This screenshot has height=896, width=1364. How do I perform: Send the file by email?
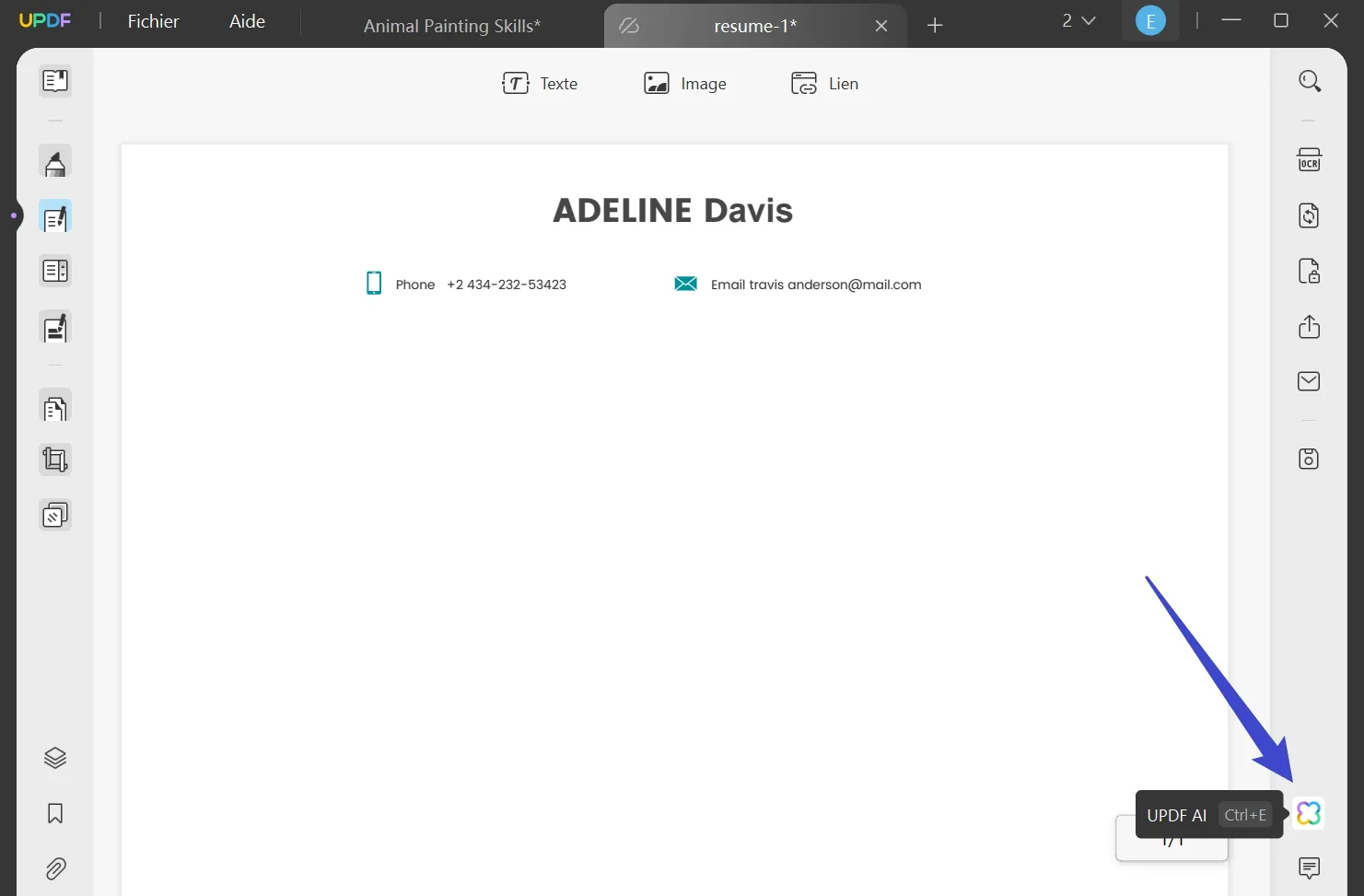(1309, 381)
